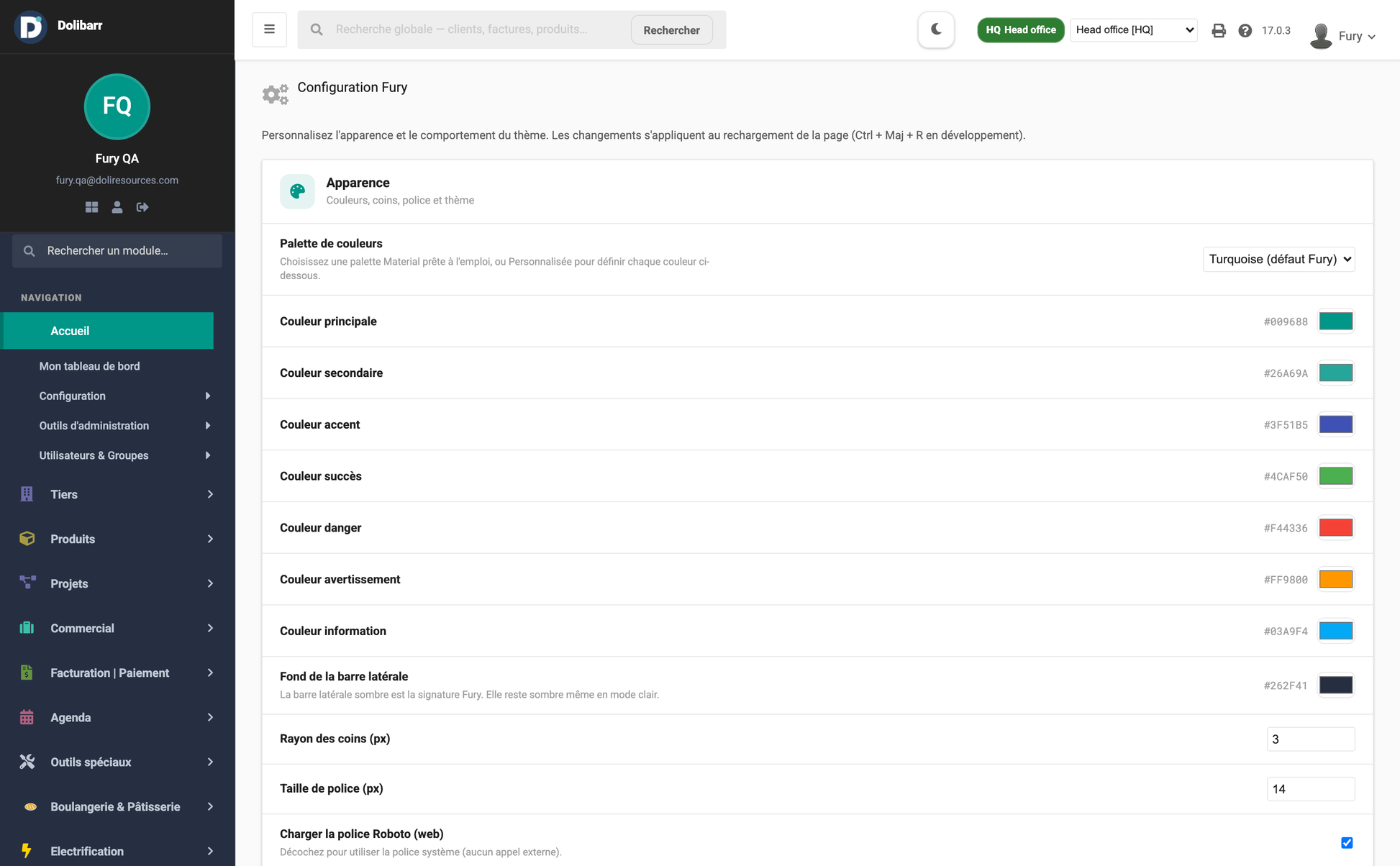Click the Produits box icon
This screenshot has height=866, width=1400.
pos(27,539)
